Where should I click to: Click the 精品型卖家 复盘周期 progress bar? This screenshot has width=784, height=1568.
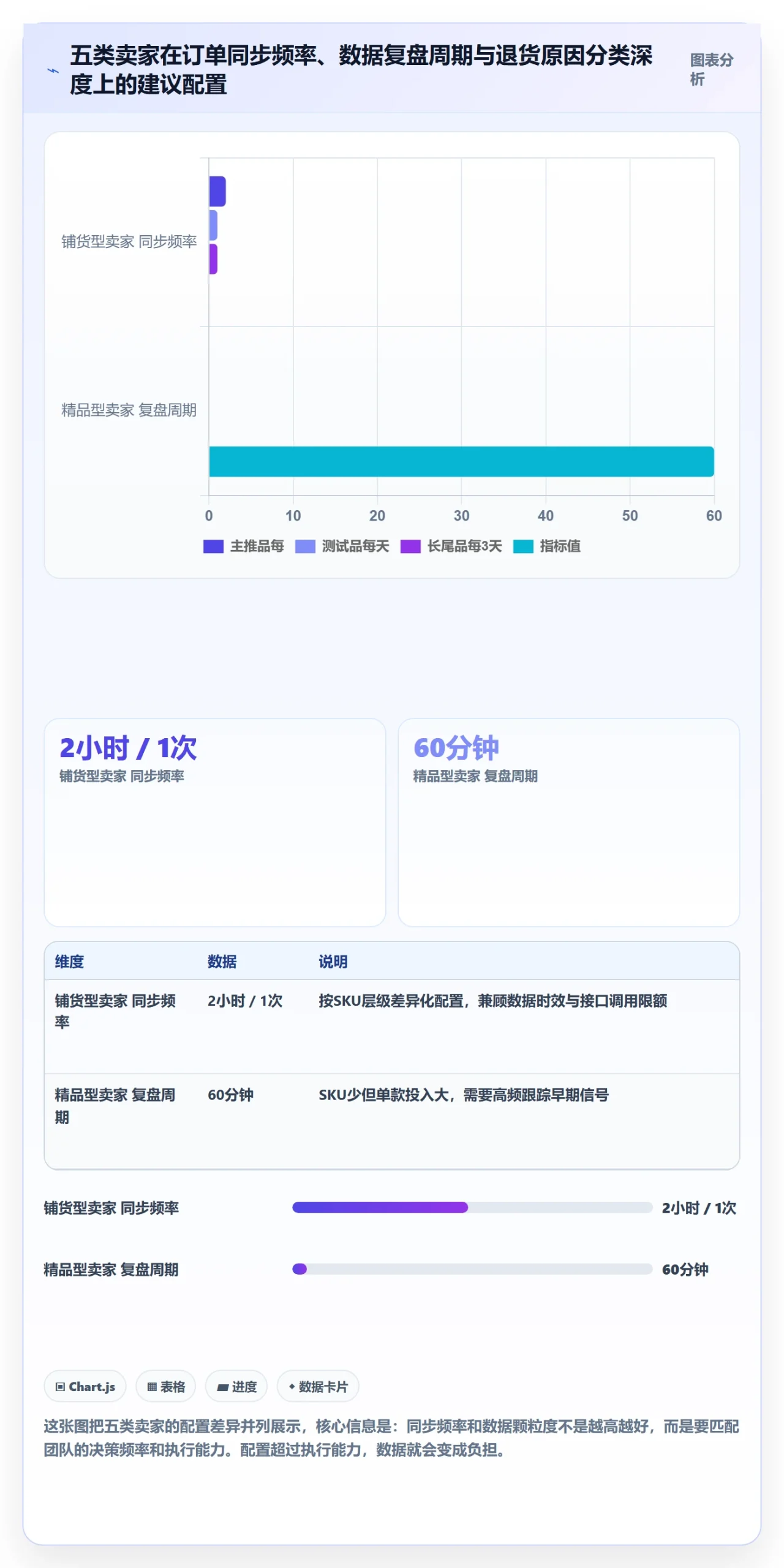coord(472,1268)
